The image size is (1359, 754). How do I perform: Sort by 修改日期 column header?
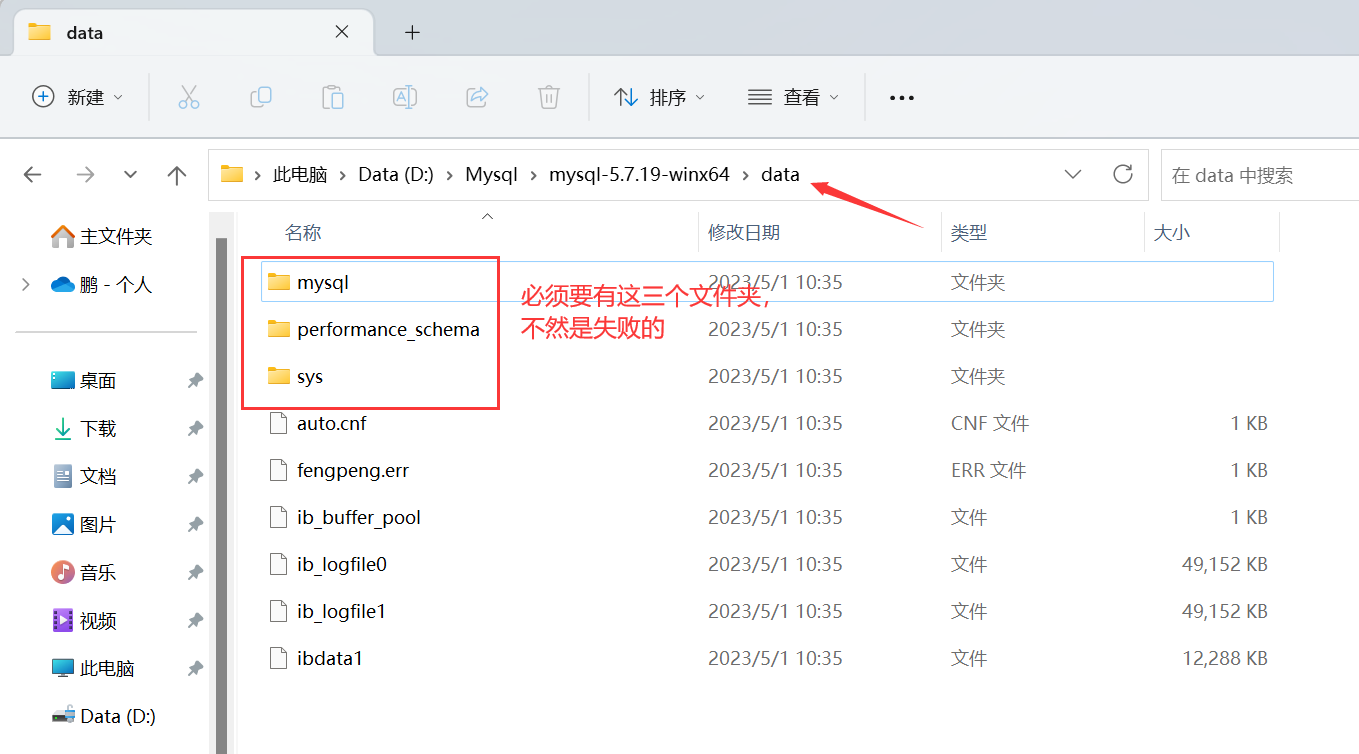coord(744,233)
